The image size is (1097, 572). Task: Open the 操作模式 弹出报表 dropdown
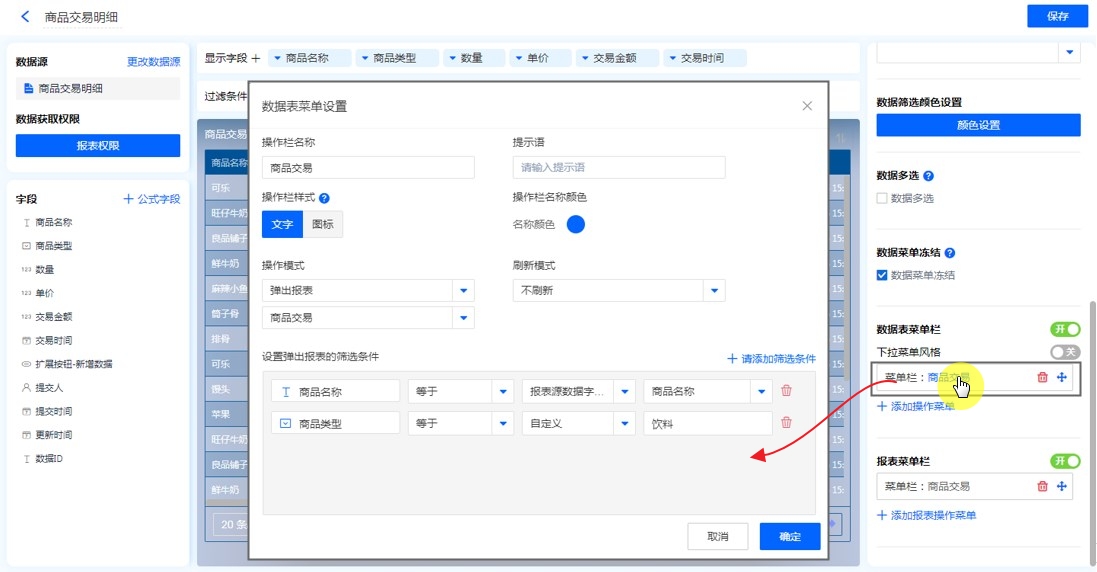[x=463, y=291]
